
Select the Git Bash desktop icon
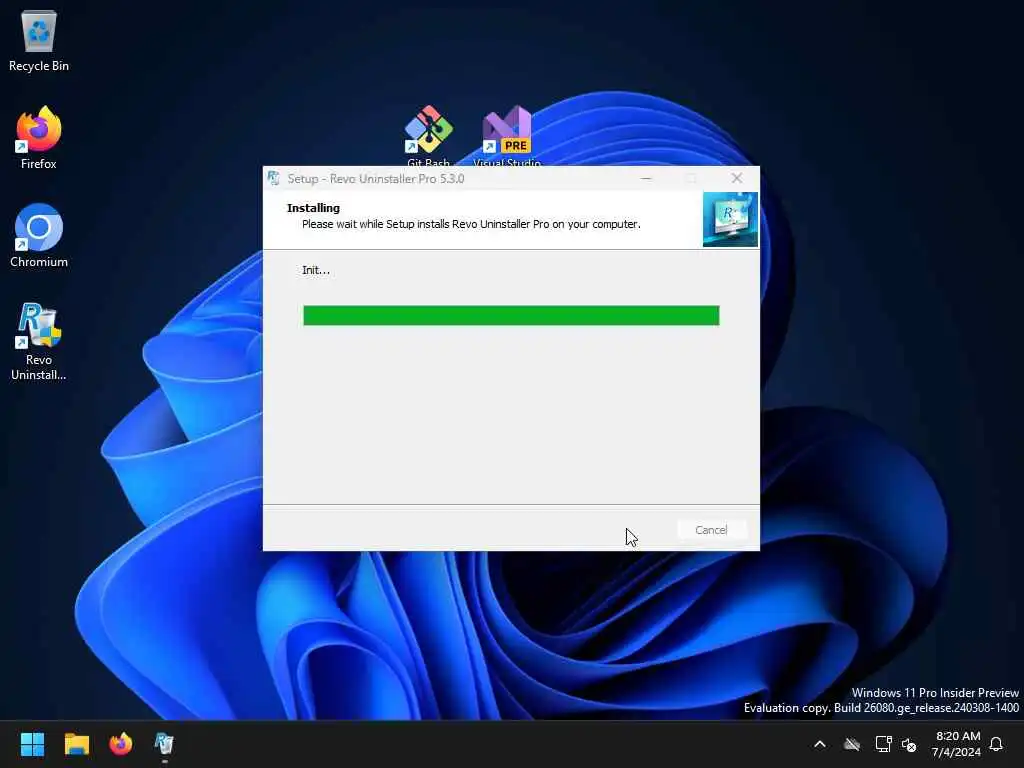click(428, 135)
